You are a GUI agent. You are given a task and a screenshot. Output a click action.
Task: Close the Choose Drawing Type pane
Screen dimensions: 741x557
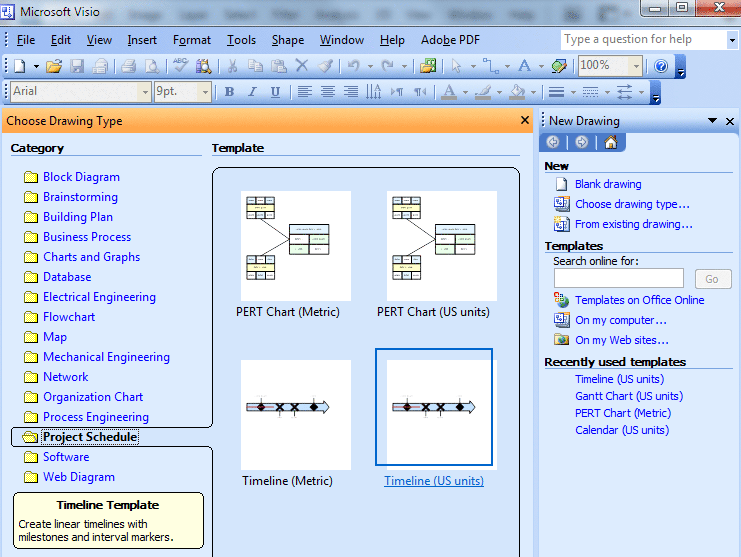tap(525, 120)
